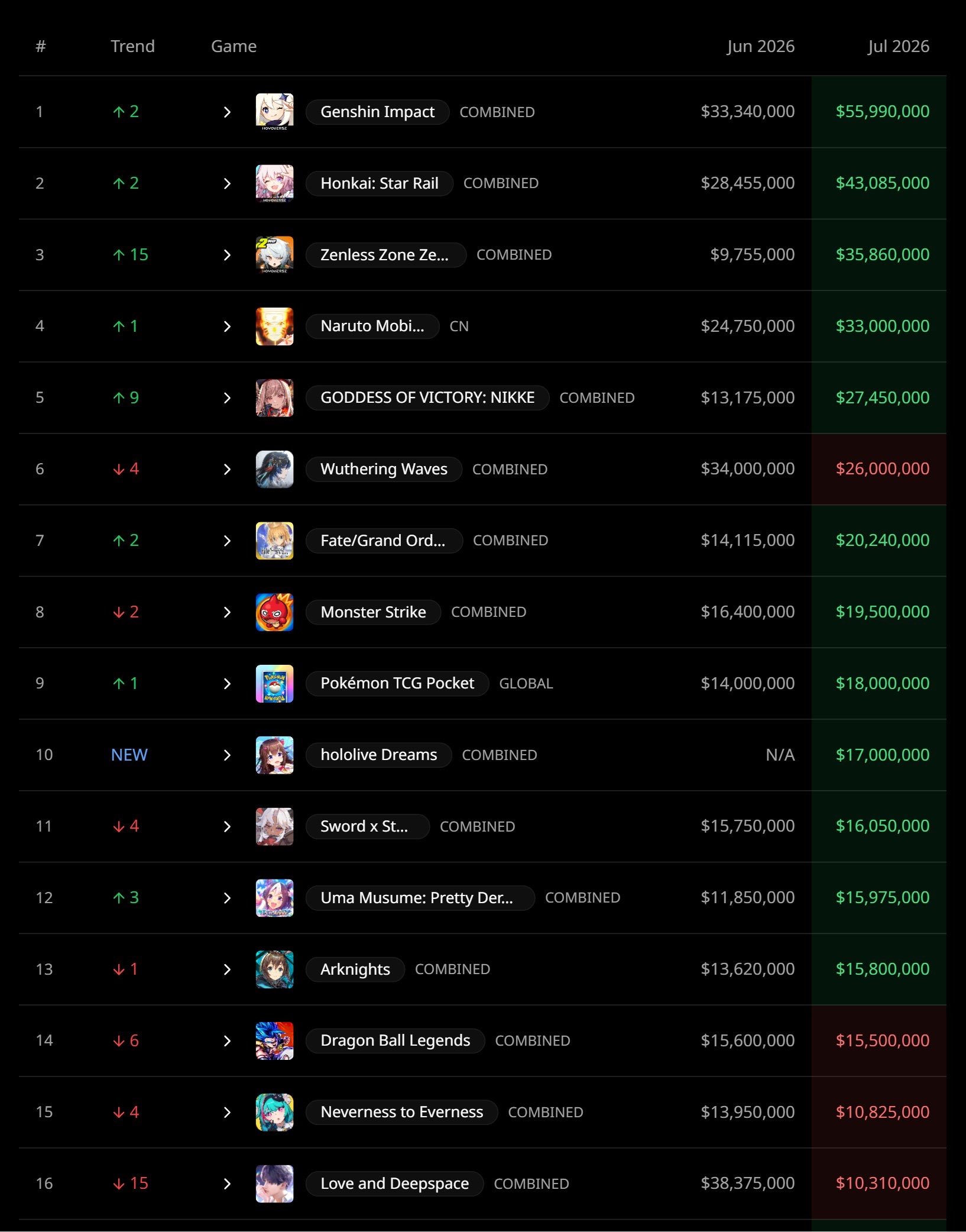Screen dimensions: 966x1232
Task: Click the Genshin Impact game icon
Action: [274, 112]
